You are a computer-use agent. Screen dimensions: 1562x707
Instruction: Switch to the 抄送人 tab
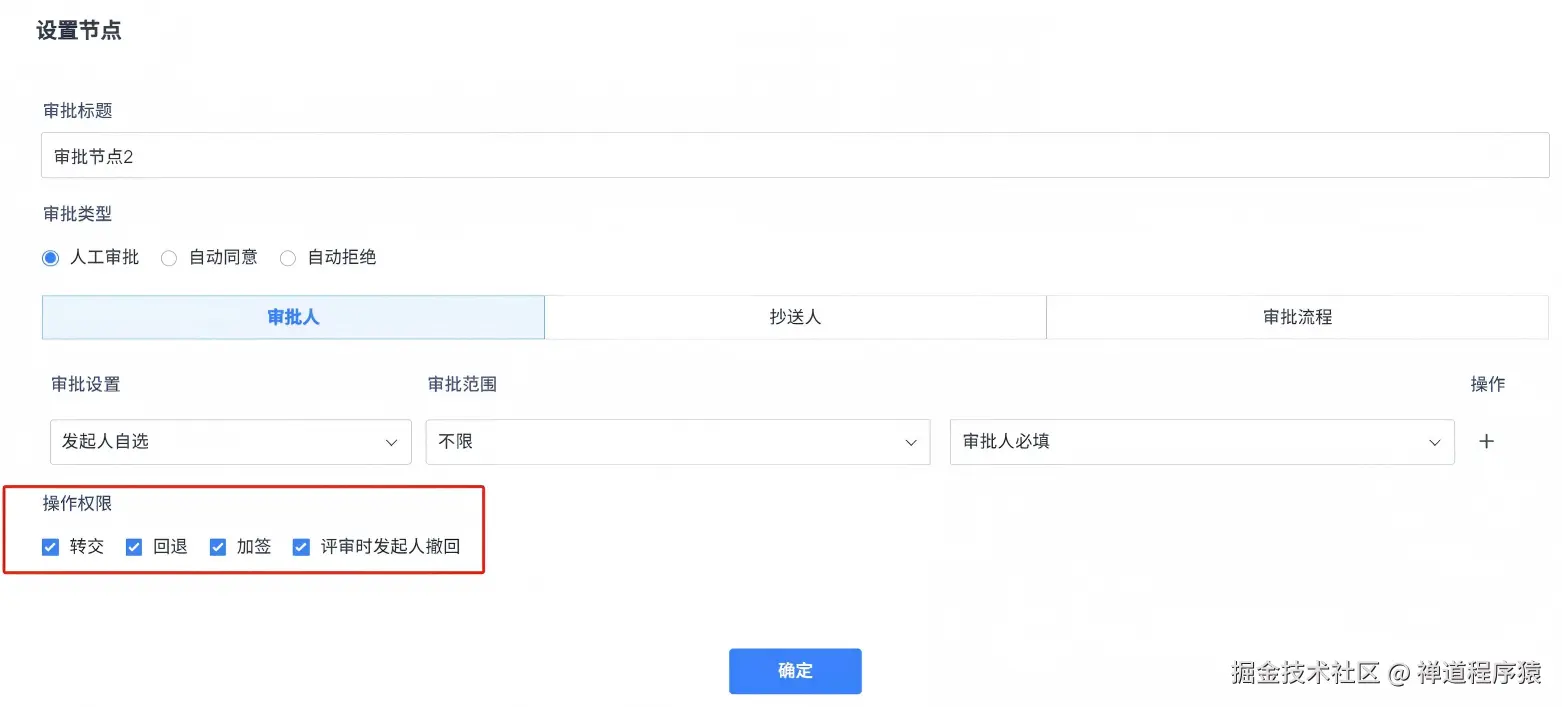click(795, 317)
